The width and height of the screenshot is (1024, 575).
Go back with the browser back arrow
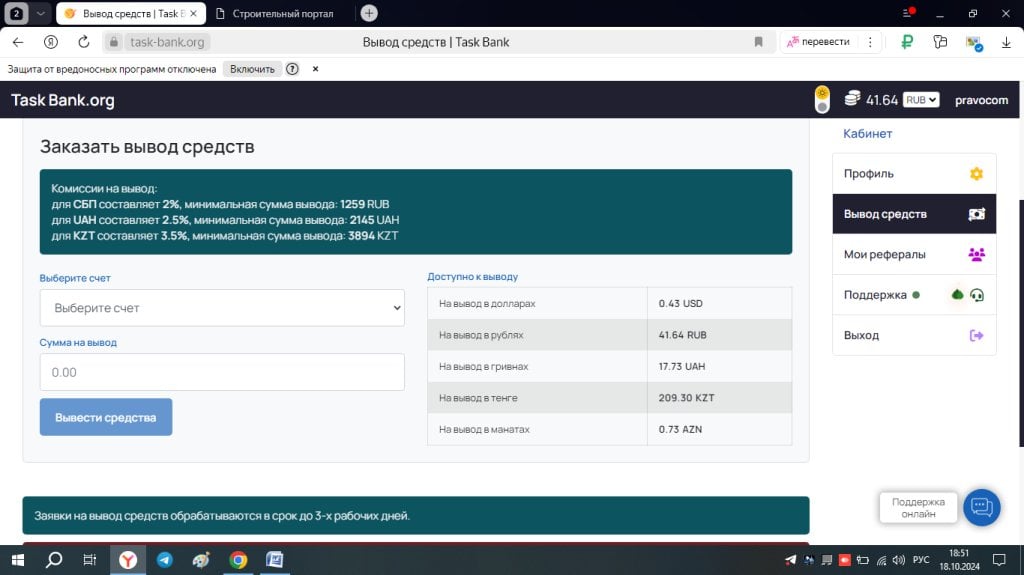point(18,42)
